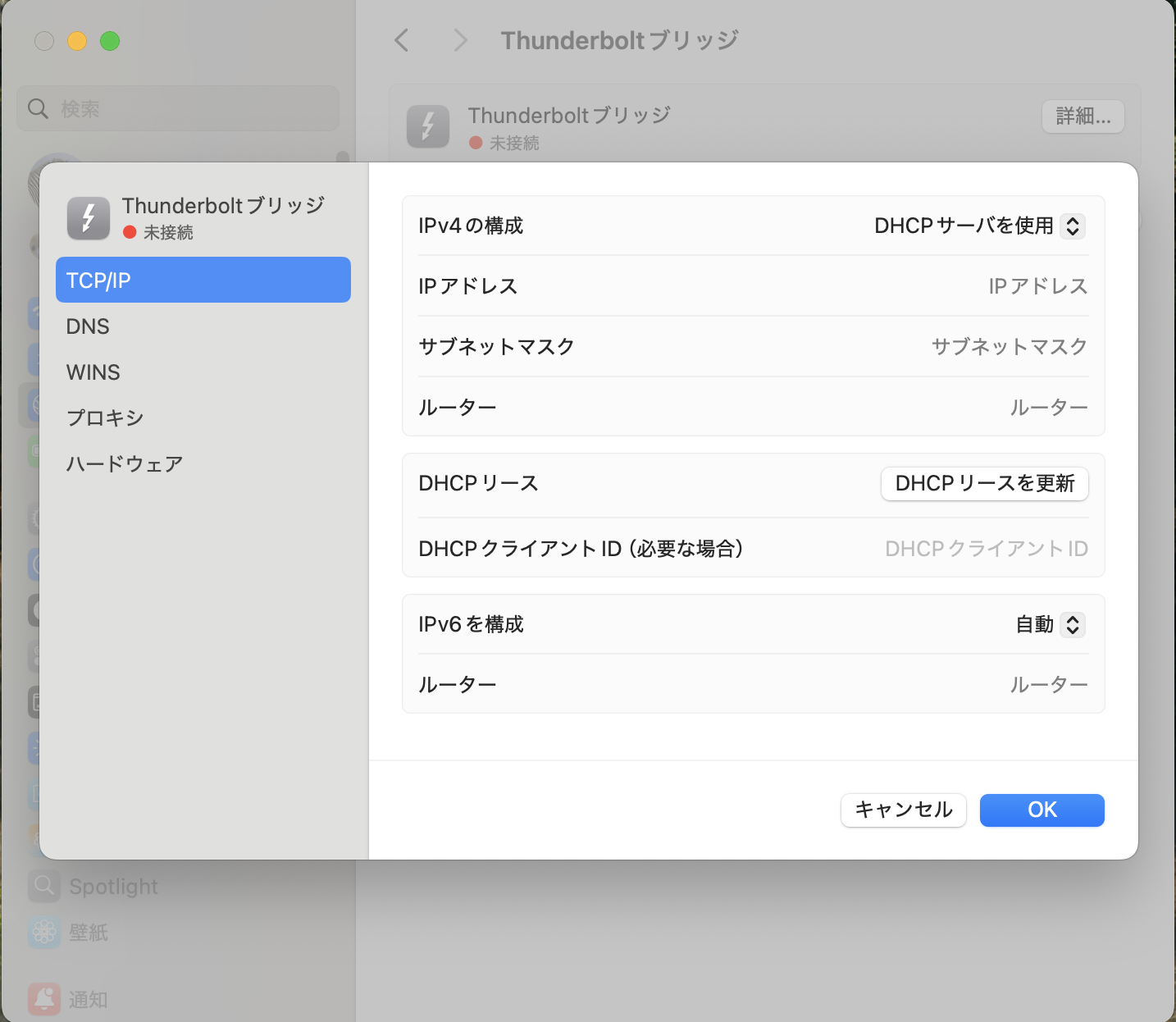The width and height of the screenshot is (1176, 1022).
Task: Click the IPv4 ルーター value field
Action: point(1048,408)
